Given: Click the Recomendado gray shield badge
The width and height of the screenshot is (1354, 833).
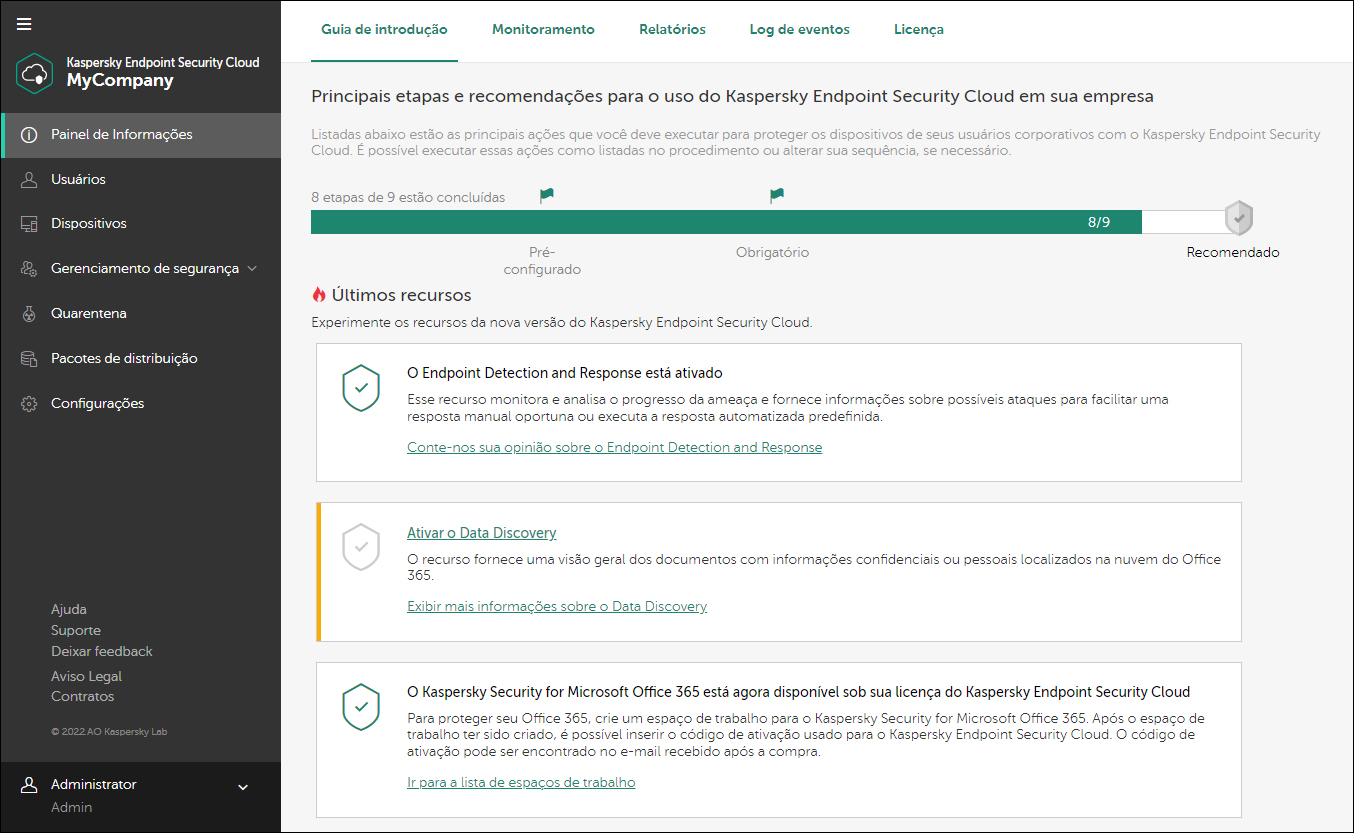Looking at the screenshot, I should 1239,217.
